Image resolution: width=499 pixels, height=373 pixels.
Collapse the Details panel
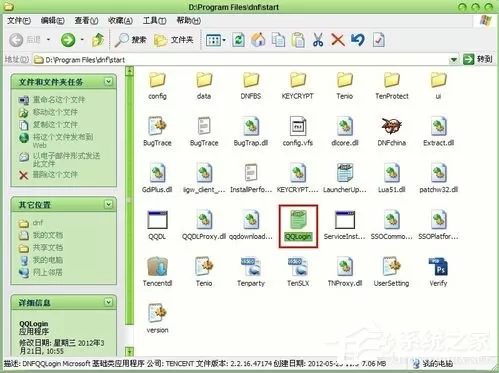[108, 302]
